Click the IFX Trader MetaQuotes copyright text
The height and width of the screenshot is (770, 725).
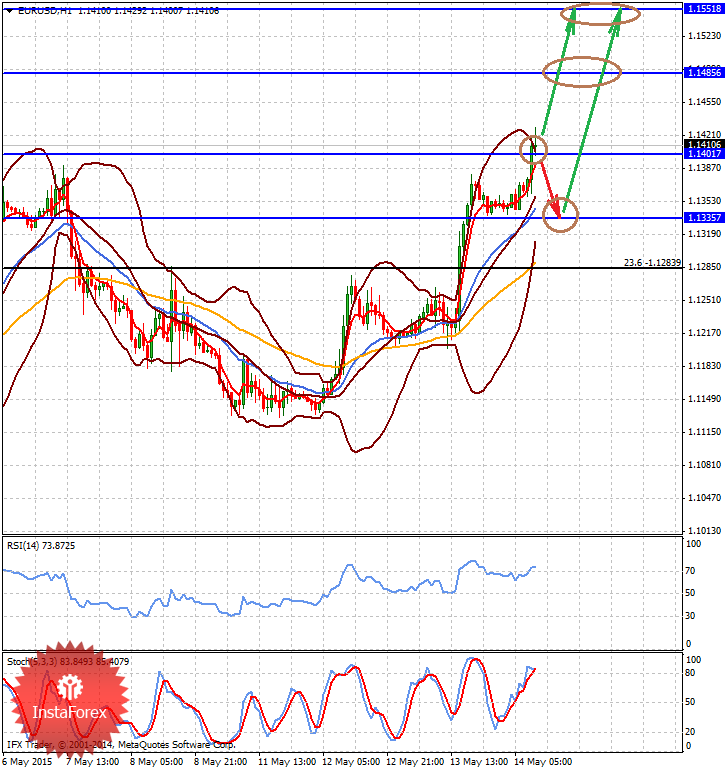tap(120, 744)
